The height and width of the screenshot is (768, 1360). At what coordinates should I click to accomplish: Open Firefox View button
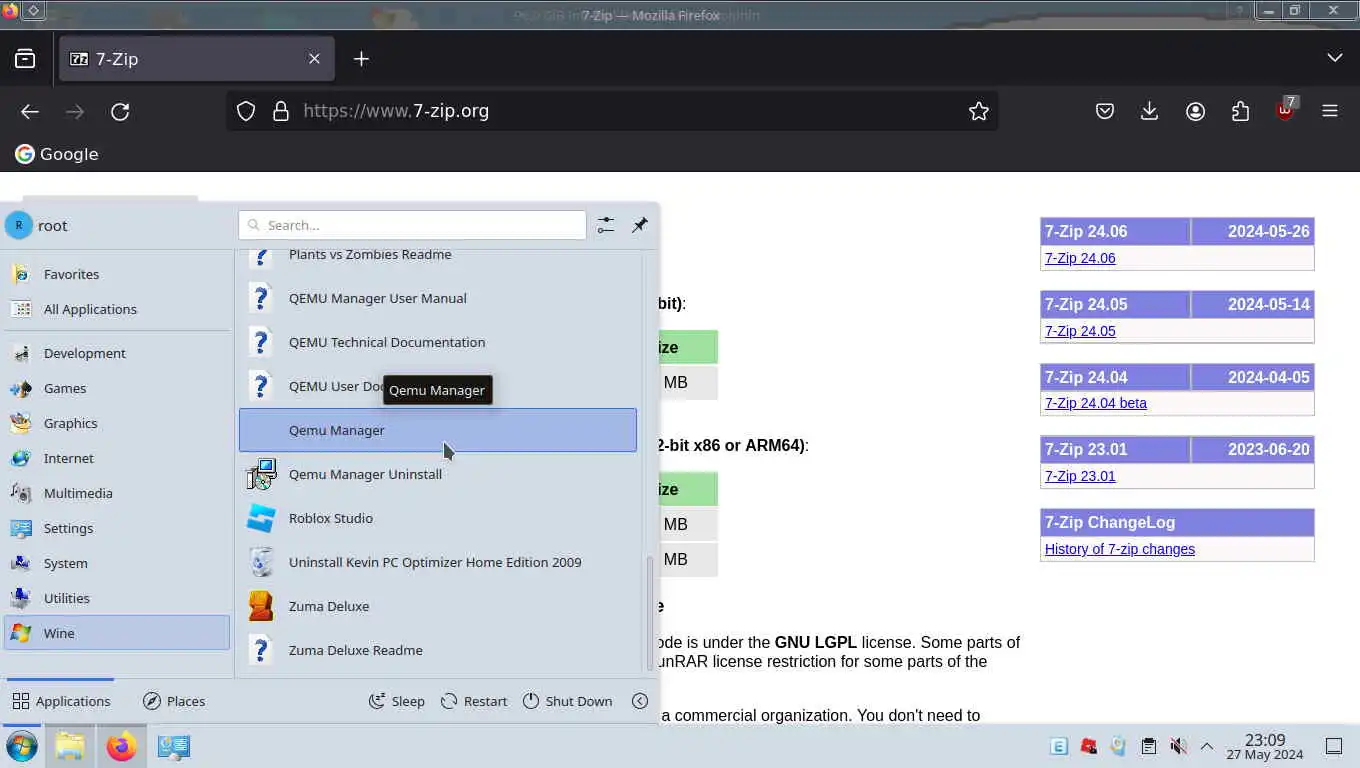[x=25, y=59]
